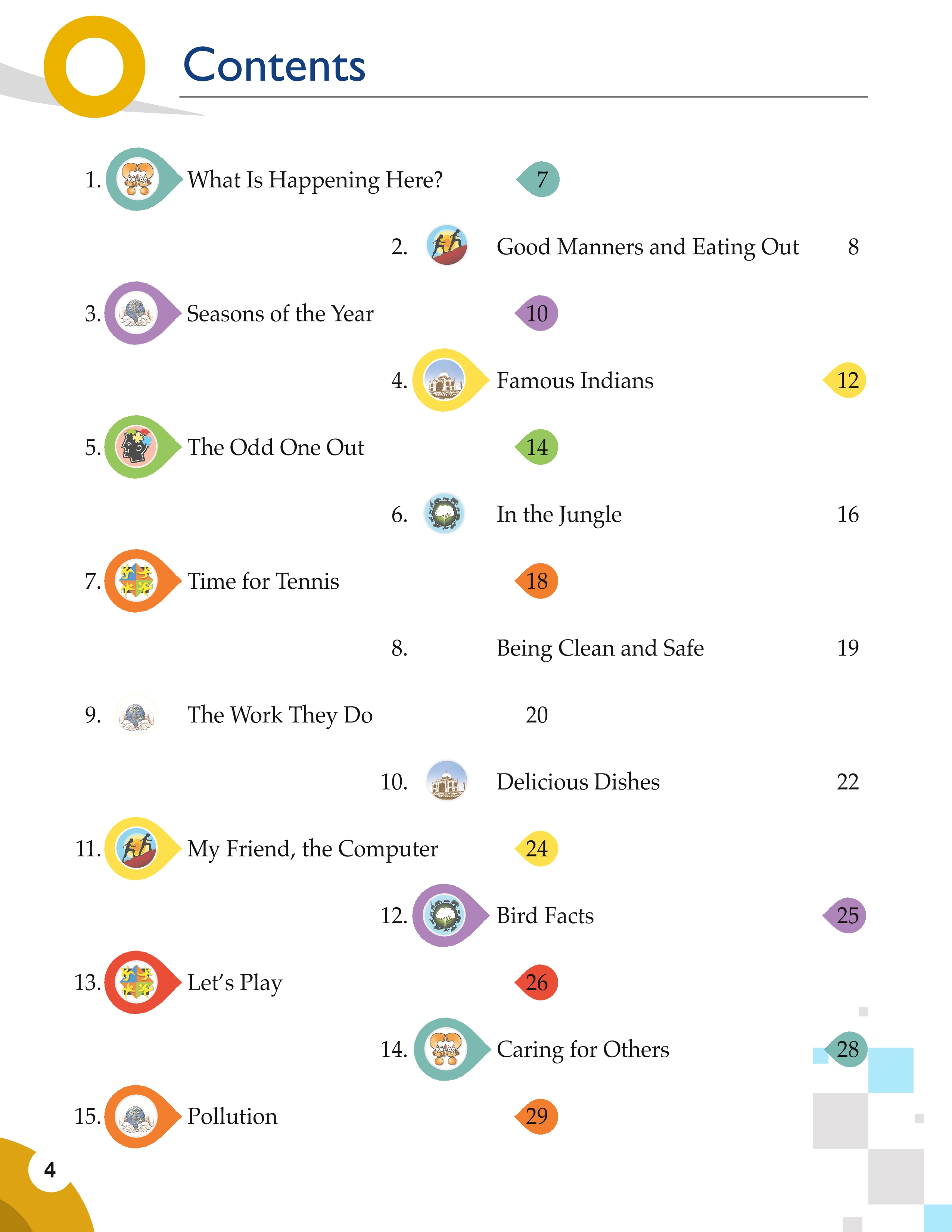Click the colorful runners icon beside Time for Tennis

136,581
